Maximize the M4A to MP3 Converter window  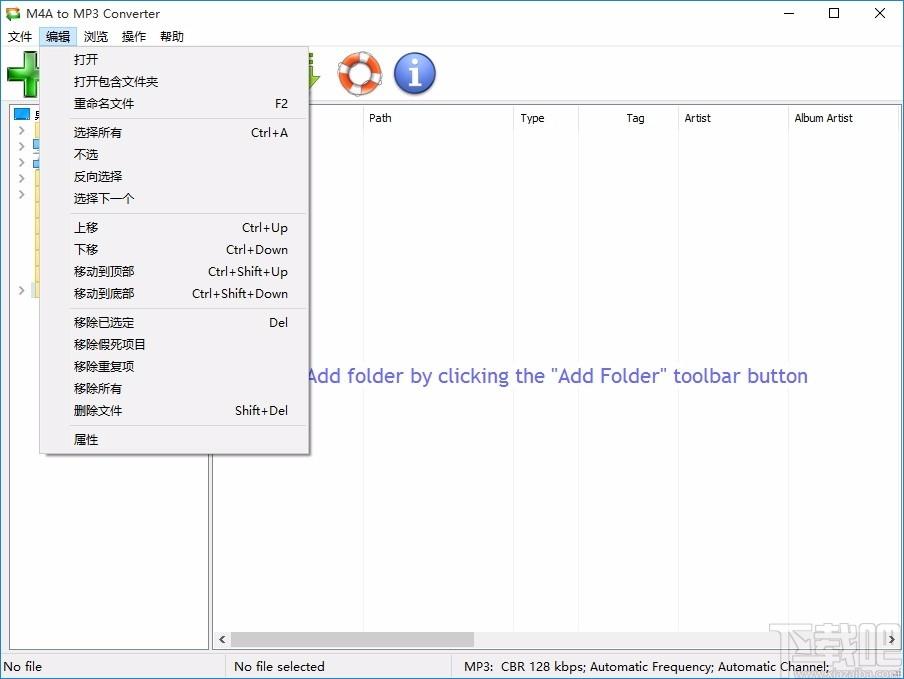tap(834, 13)
